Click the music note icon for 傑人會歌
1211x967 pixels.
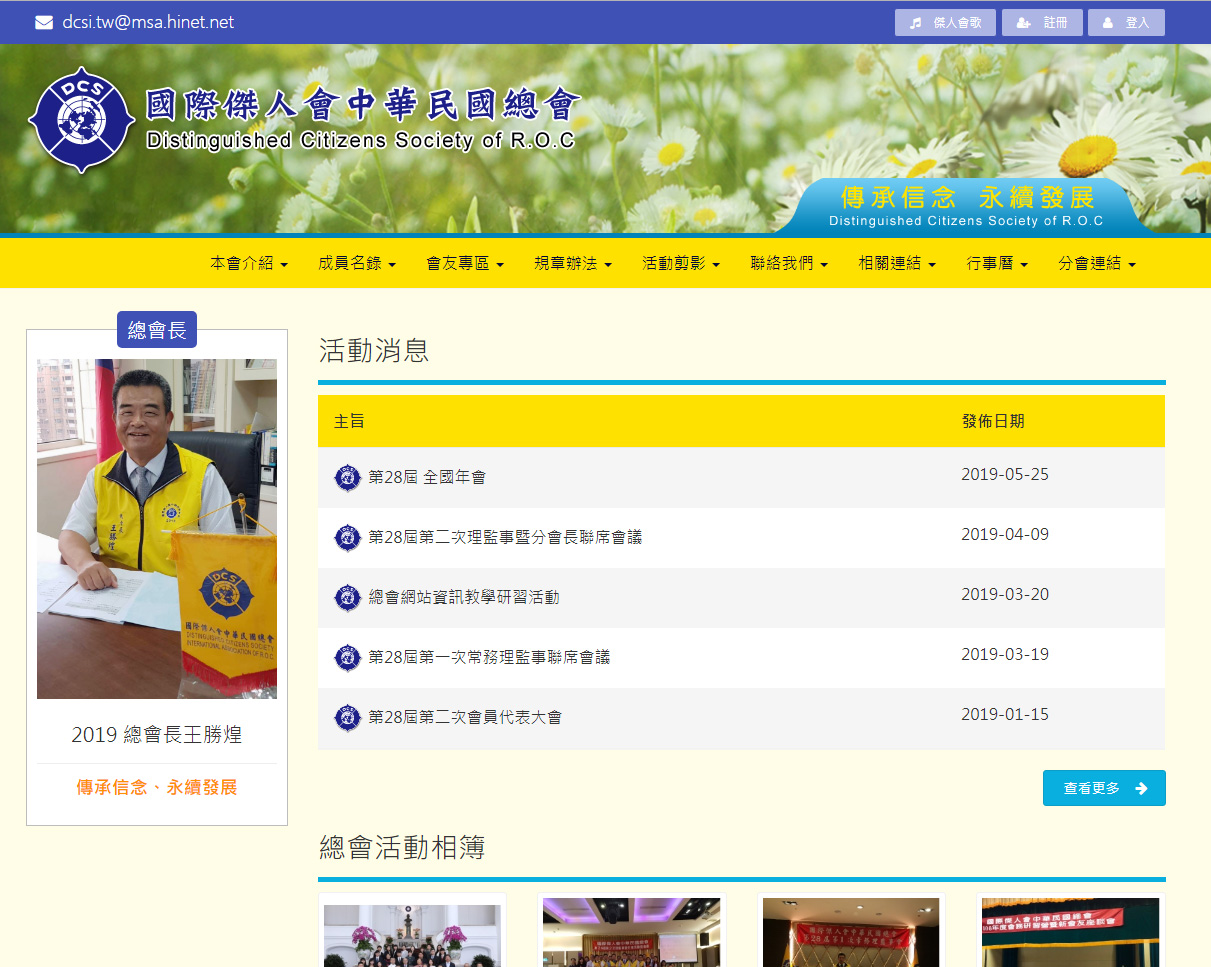coord(915,23)
